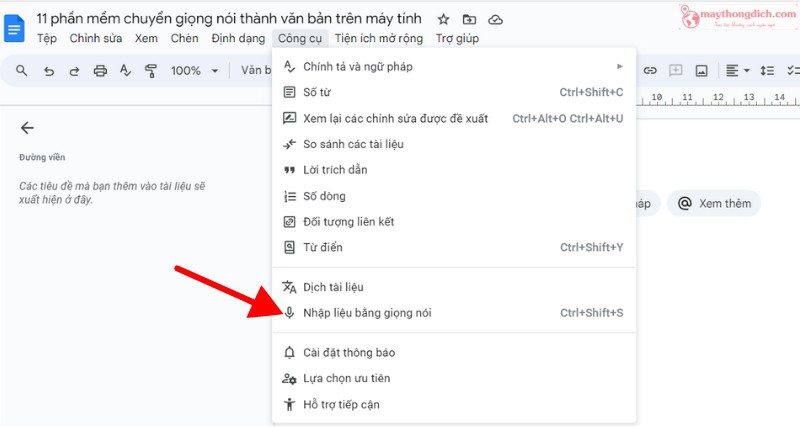
Task: Click the notification bell icon
Action: pyautogui.click(x=289, y=353)
